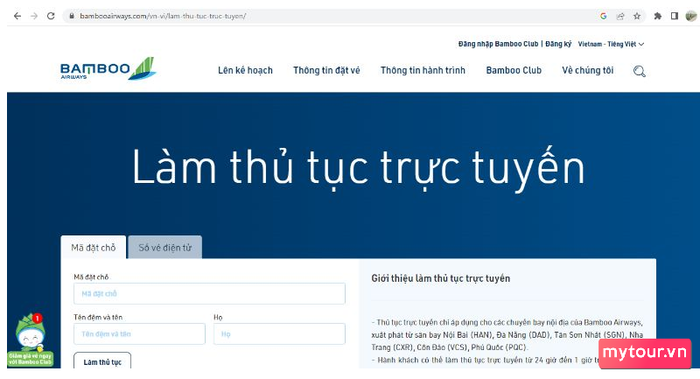Open the extensions puzzle icon
Viewport: 700px width, 379px height.
point(658,16)
